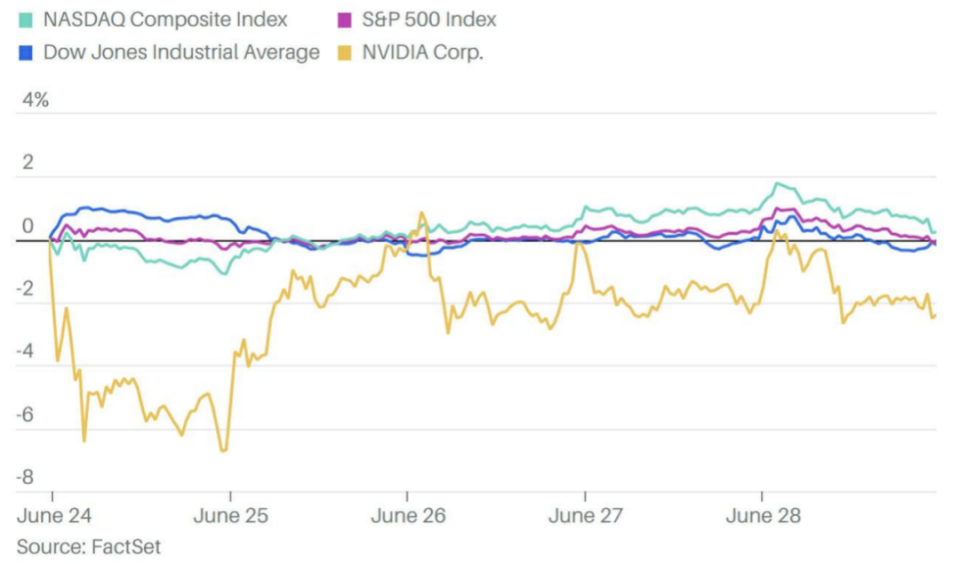Select the NASDAQ Composite Index legend label

165,20
